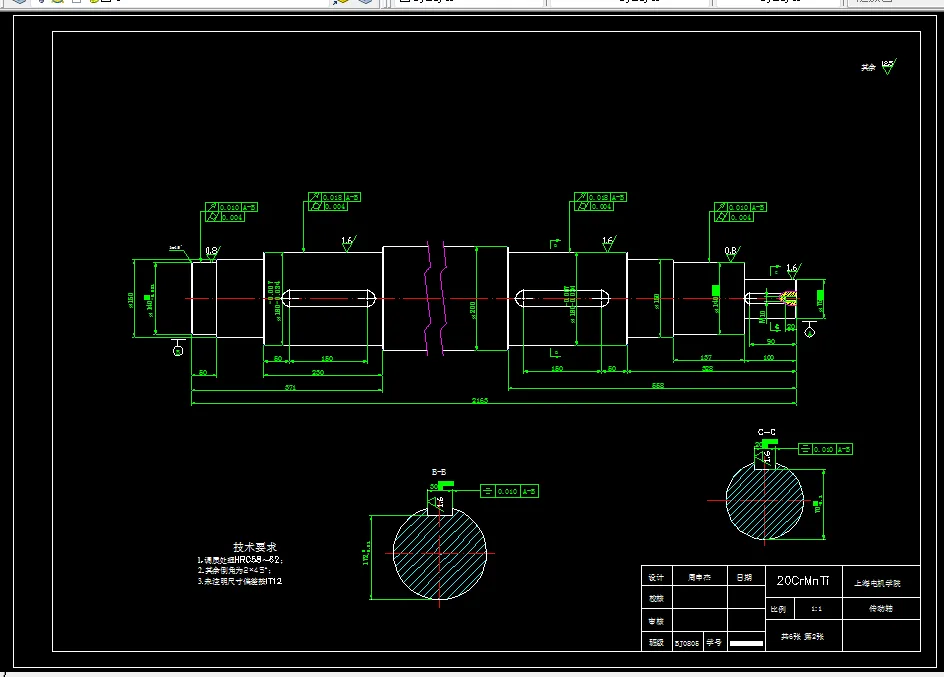Click the 班级 title block cell

[x=656, y=643]
